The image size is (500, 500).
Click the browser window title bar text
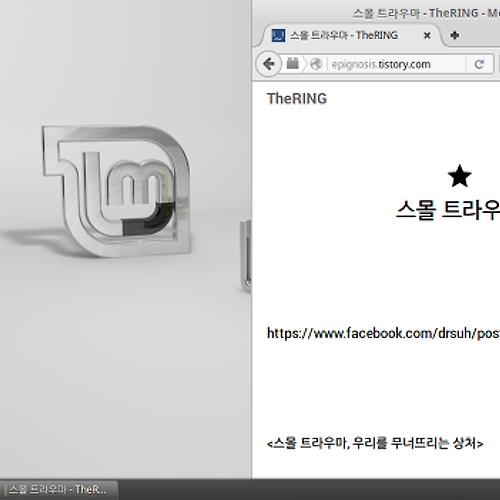(x=426, y=13)
